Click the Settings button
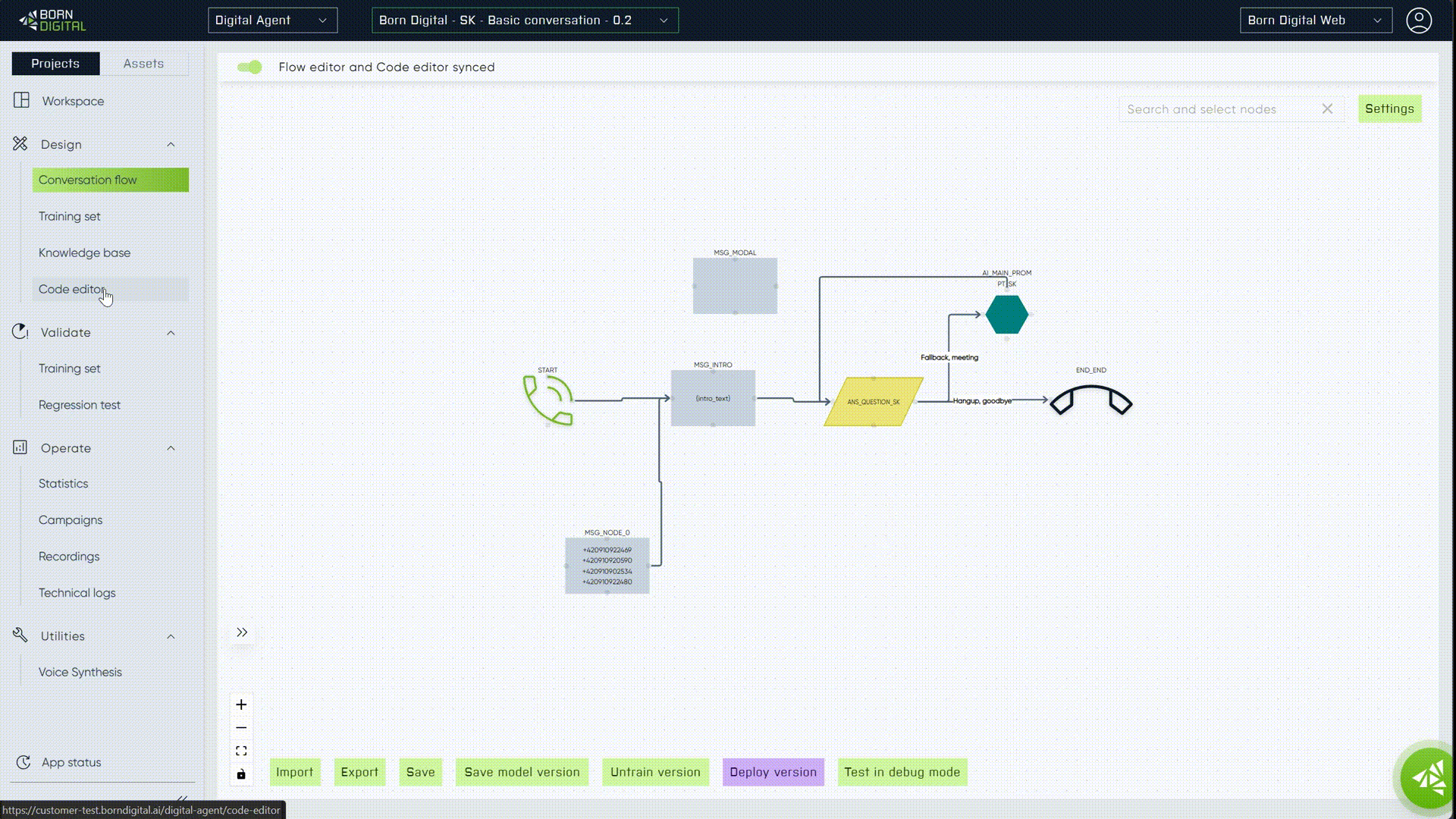This screenshot has height=819, width=1456. click(1389, 109)
